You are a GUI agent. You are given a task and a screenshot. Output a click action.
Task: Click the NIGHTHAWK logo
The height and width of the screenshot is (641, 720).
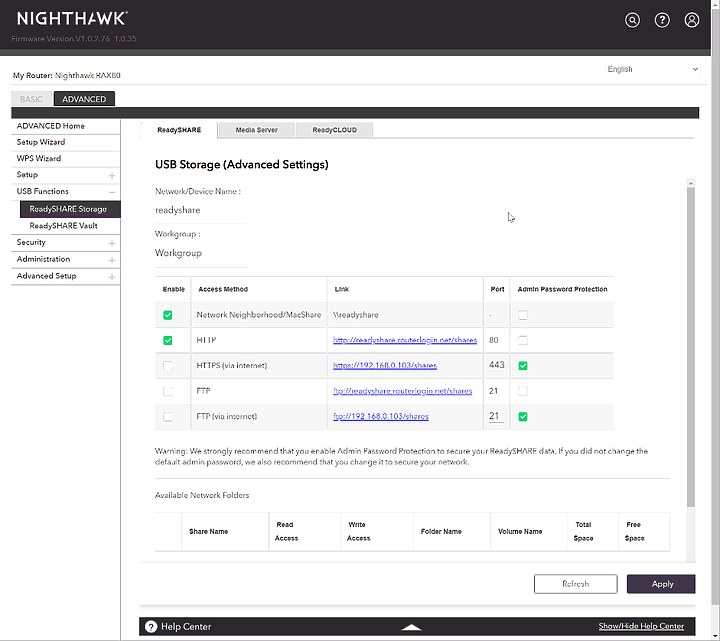click(x=72, y=18)
